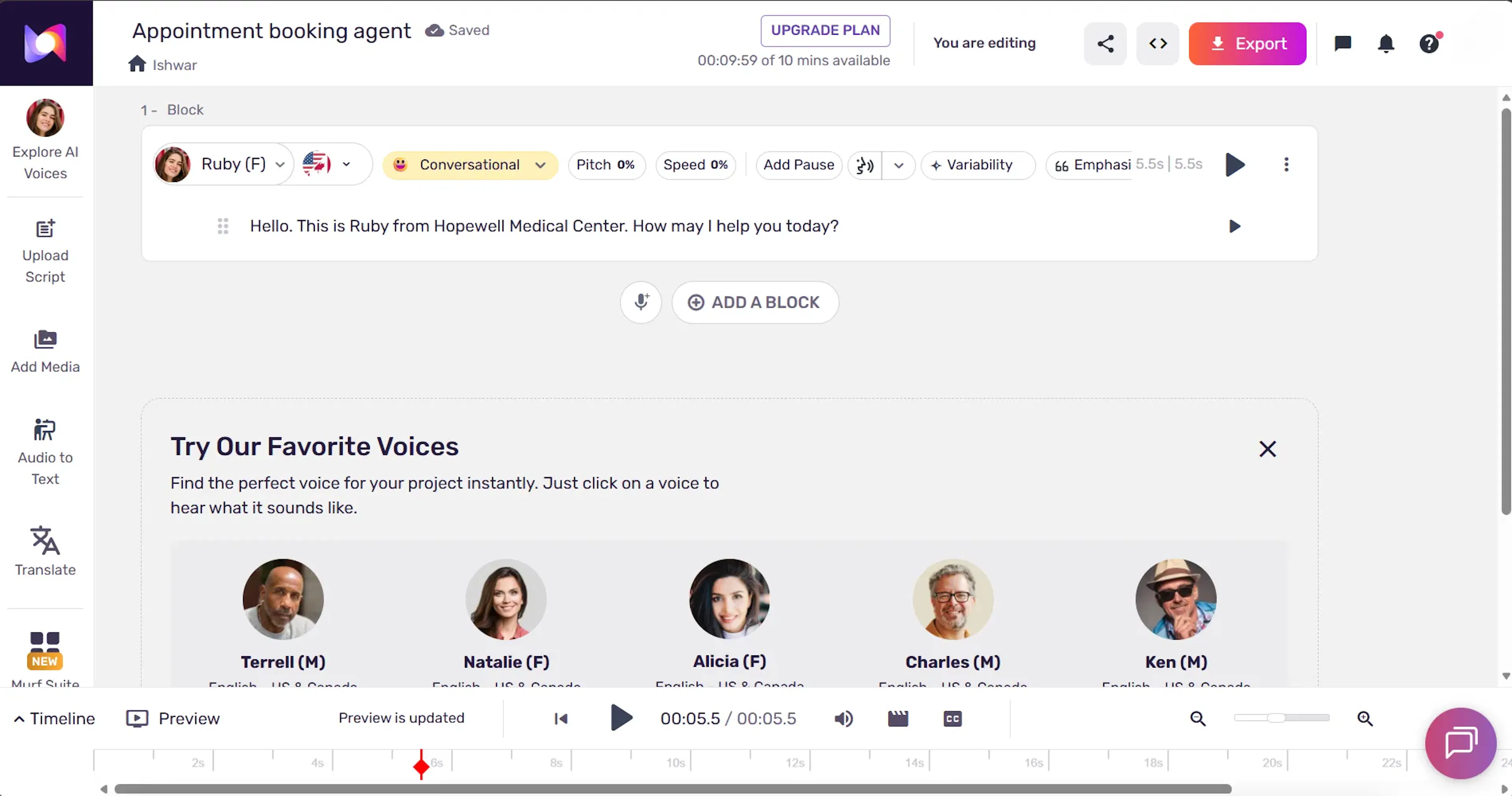Close the Favorite Voices panel

tap(1268, 449)
